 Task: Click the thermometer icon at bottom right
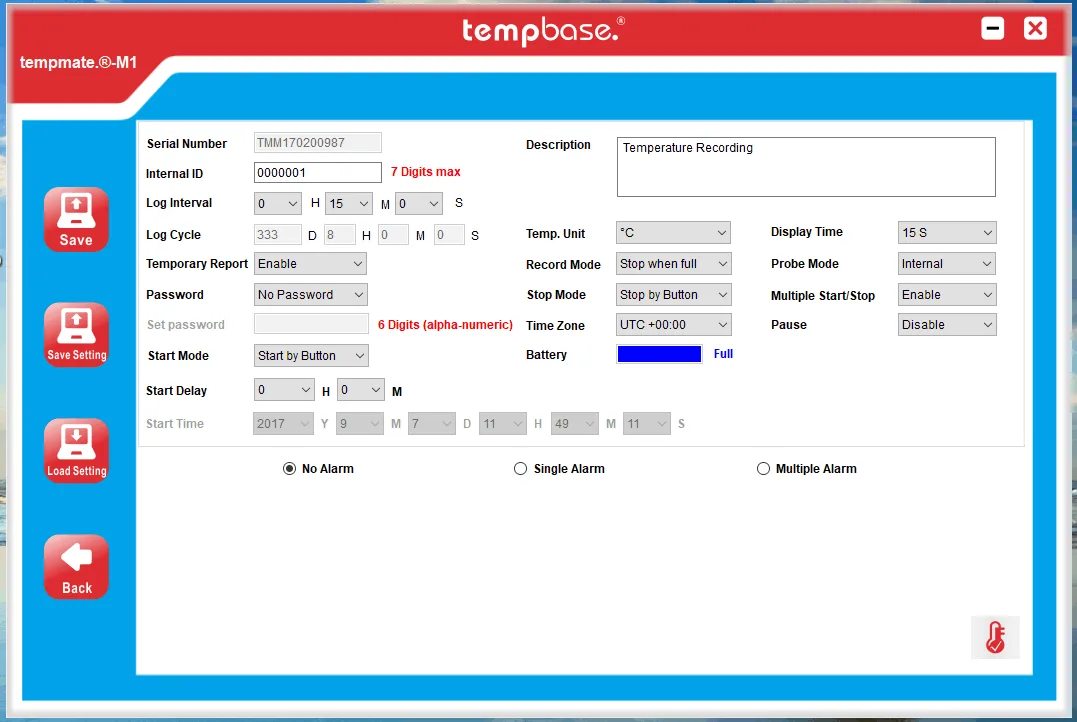pos(994,637)
